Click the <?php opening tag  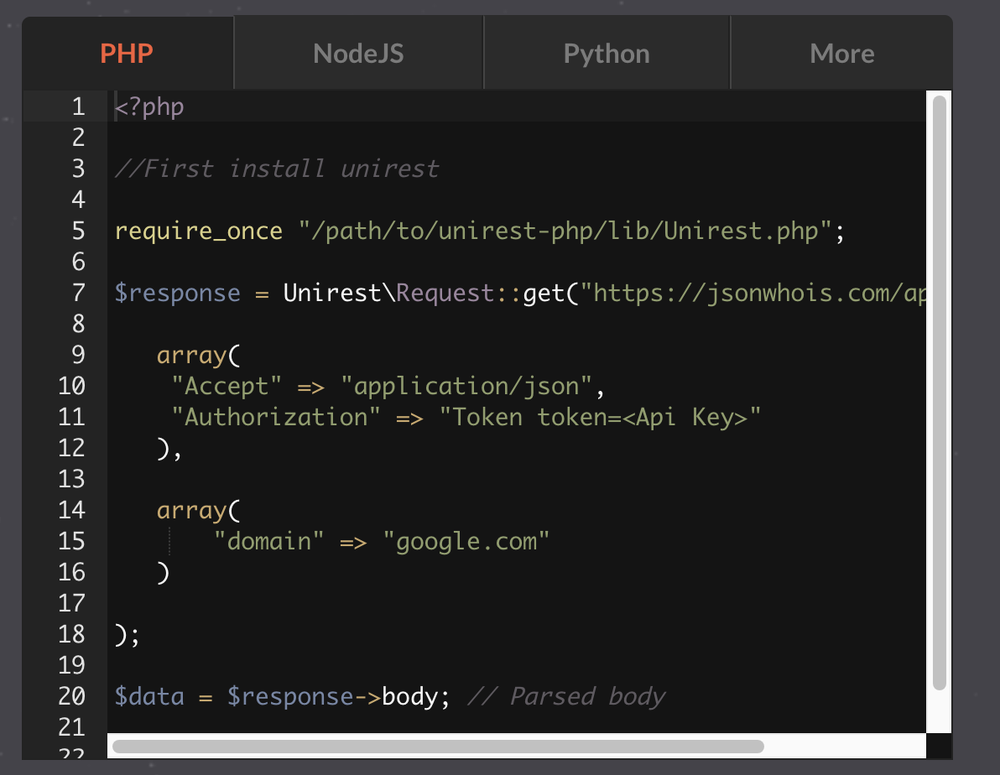click(149, 106)
